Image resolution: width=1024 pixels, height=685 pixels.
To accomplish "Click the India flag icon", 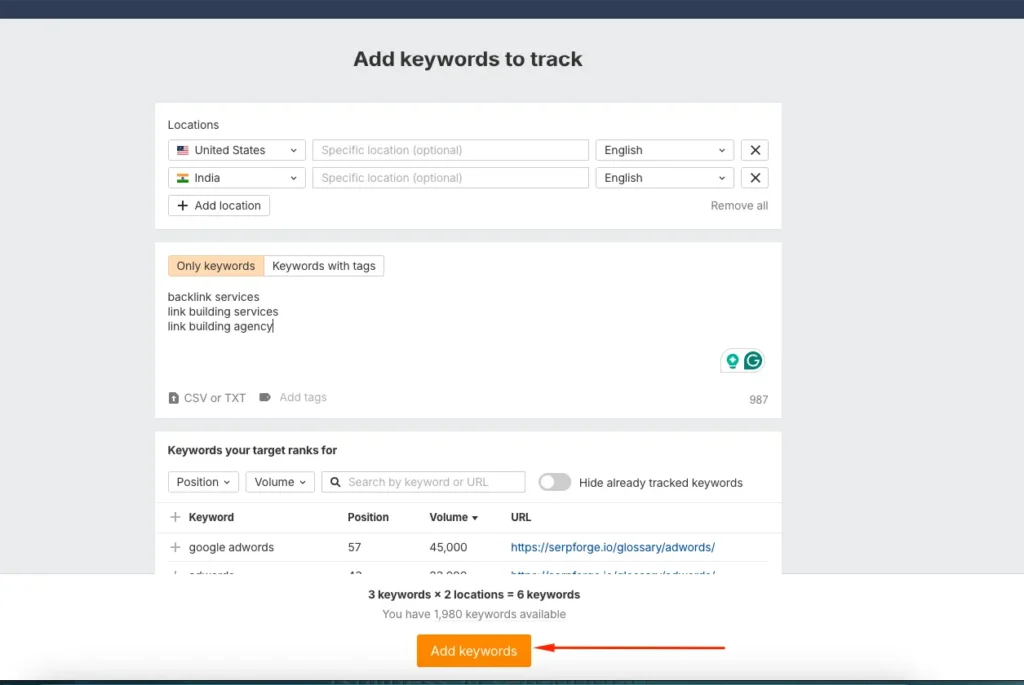I will pyautogui.click(x=182, y=177).
